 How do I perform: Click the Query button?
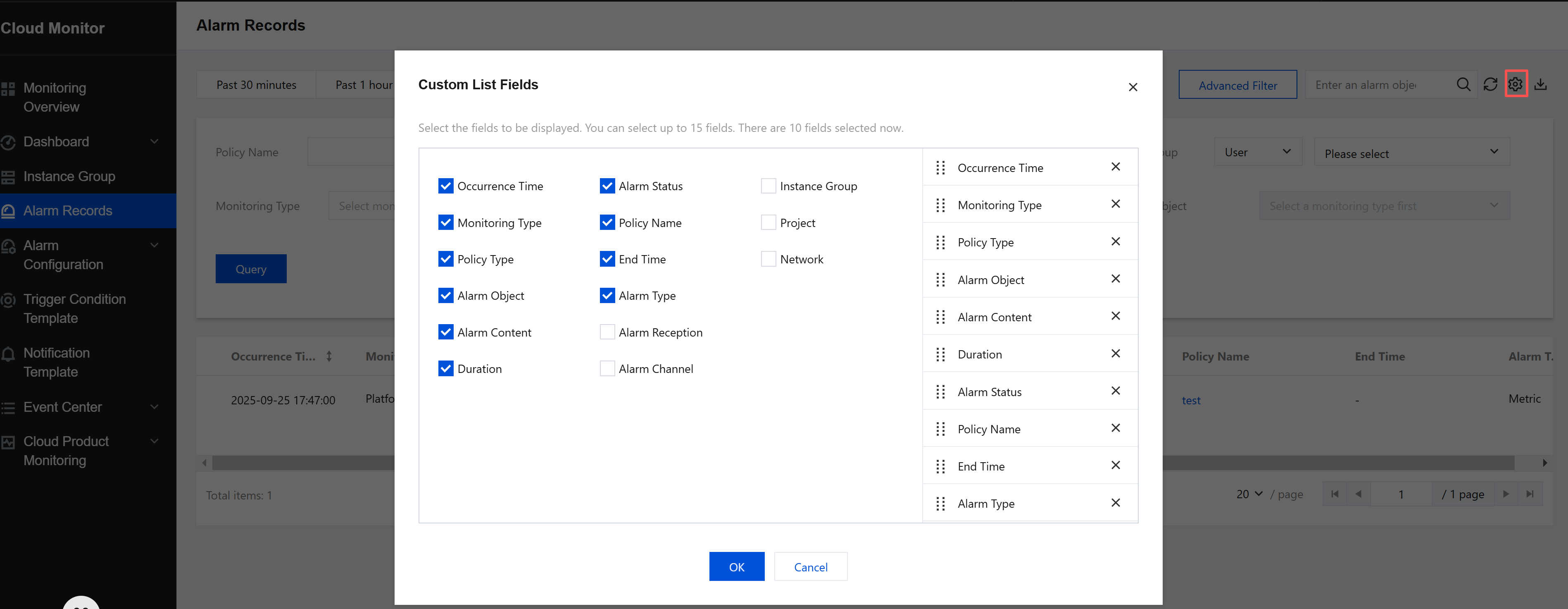(251, 269)
